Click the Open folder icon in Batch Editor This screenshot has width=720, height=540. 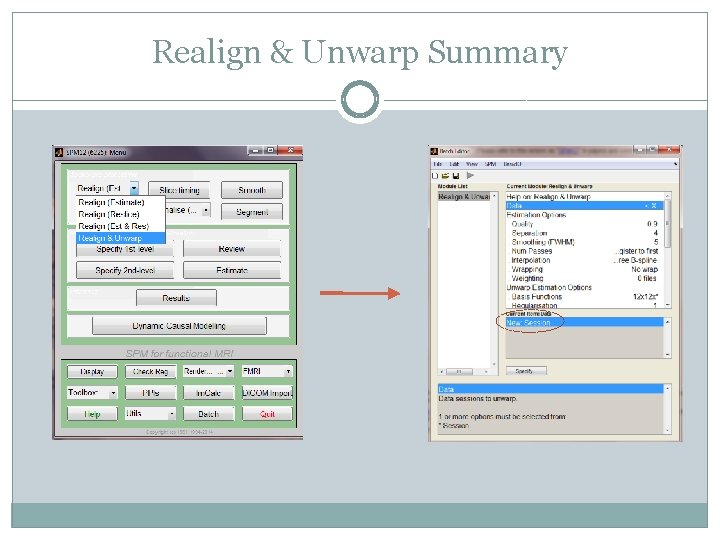(445, 175)
